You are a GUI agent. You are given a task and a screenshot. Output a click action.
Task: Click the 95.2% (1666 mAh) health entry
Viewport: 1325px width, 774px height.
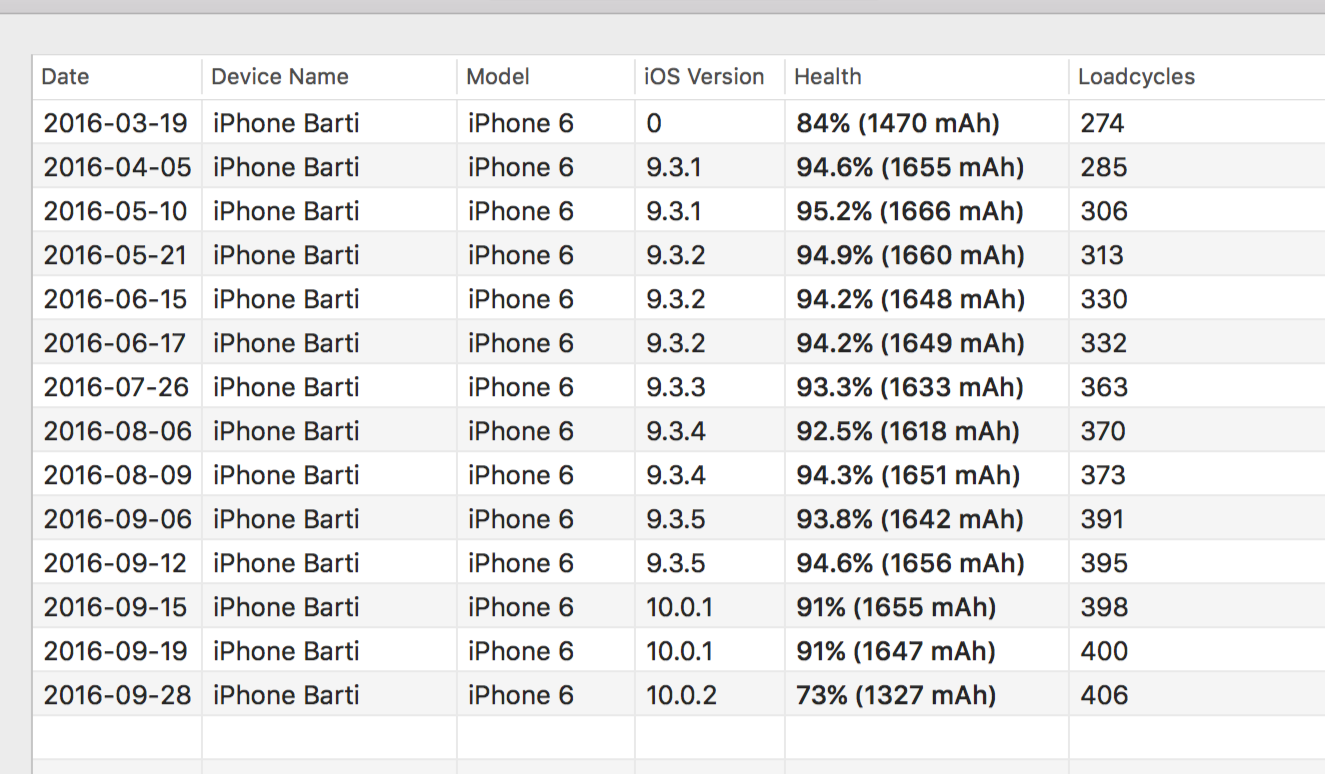point(910,211)
